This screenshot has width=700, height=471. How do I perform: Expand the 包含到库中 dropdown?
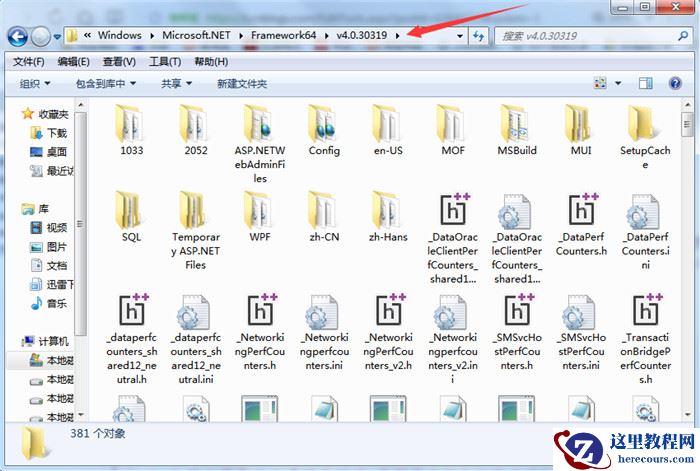[106, 83]
